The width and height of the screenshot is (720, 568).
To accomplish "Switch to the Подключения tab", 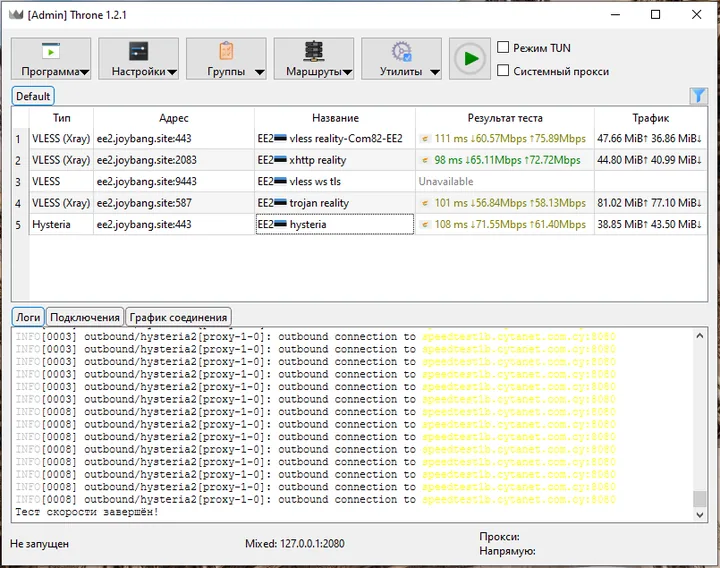I will [85, 317].
